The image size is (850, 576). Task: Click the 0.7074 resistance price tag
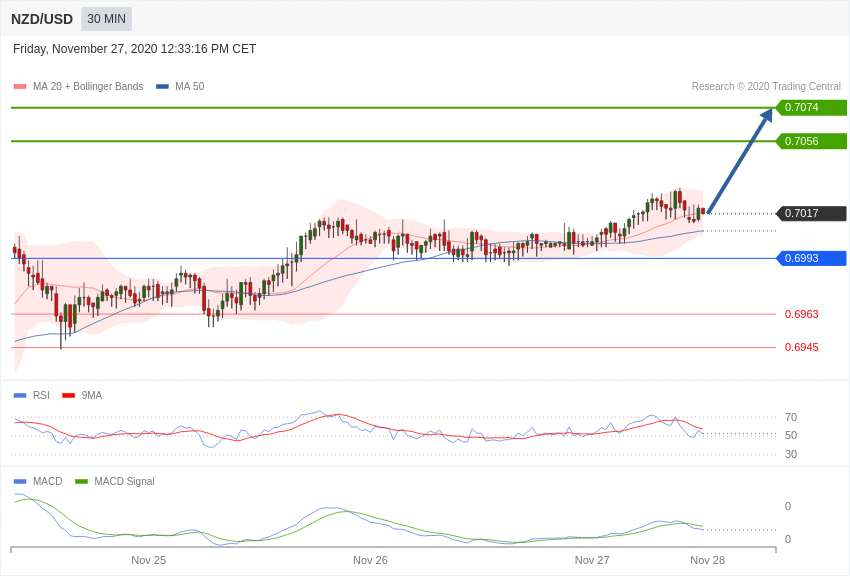click(x=811, y=107)
